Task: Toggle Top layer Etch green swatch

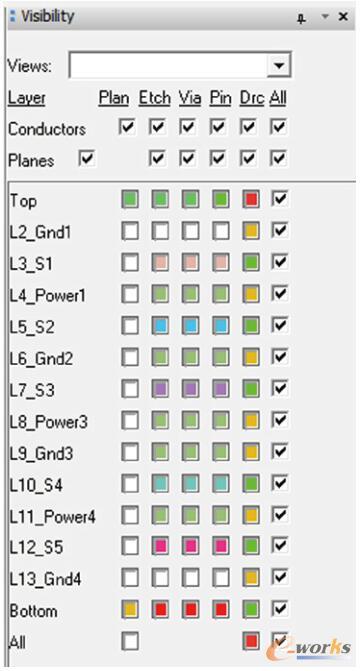Action: pos(160,200)
